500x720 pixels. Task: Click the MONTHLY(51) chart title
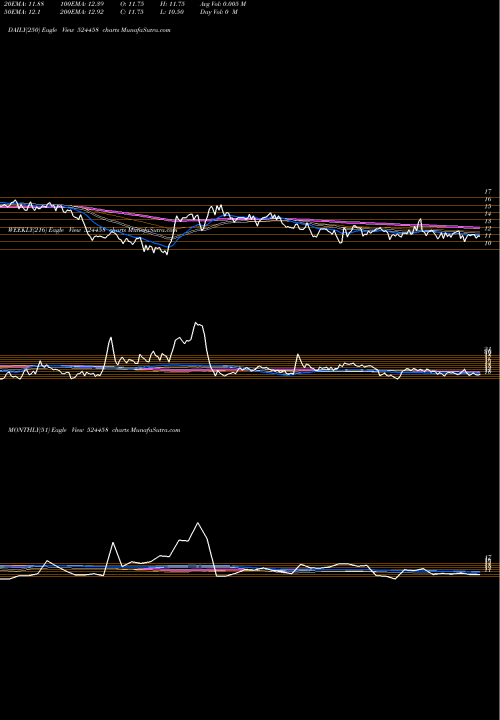coord(94,430)
